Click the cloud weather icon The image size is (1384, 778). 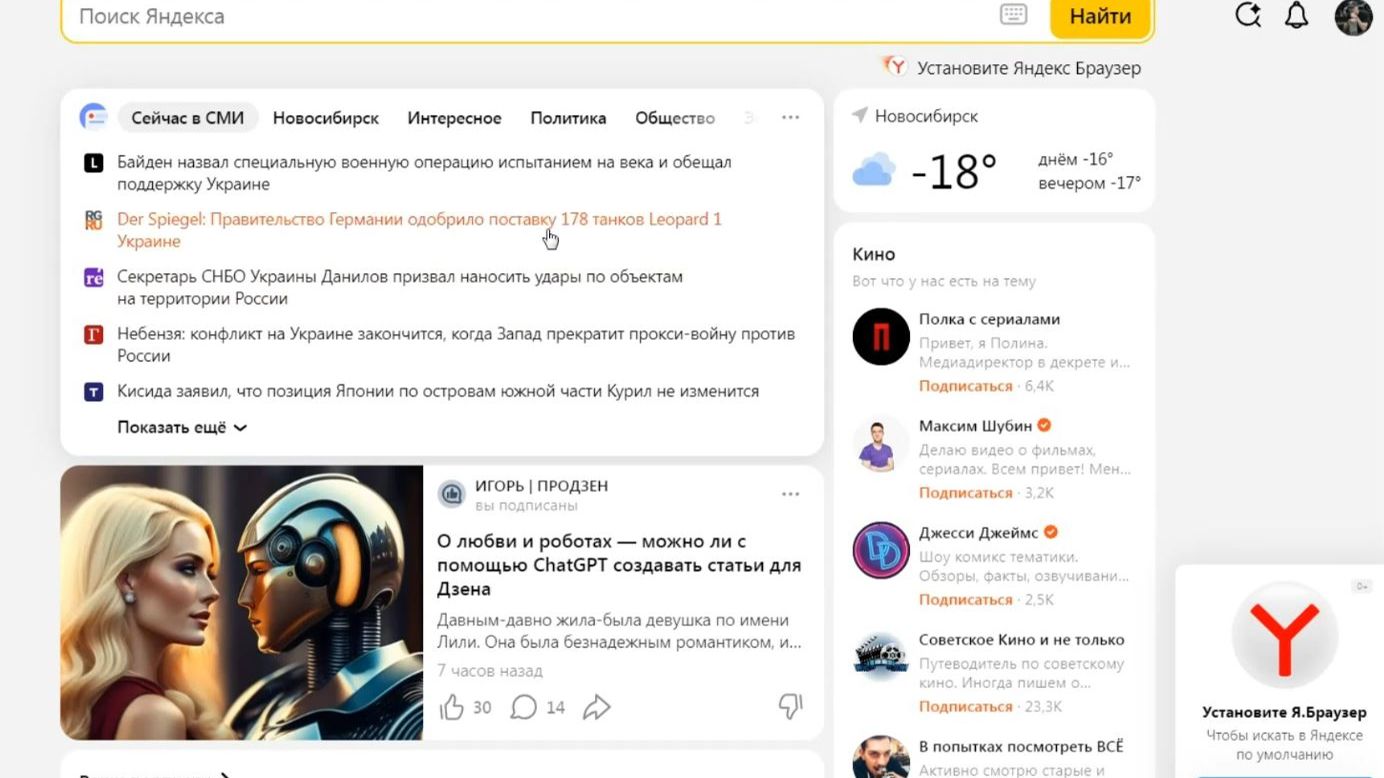[x=873, y=171]
